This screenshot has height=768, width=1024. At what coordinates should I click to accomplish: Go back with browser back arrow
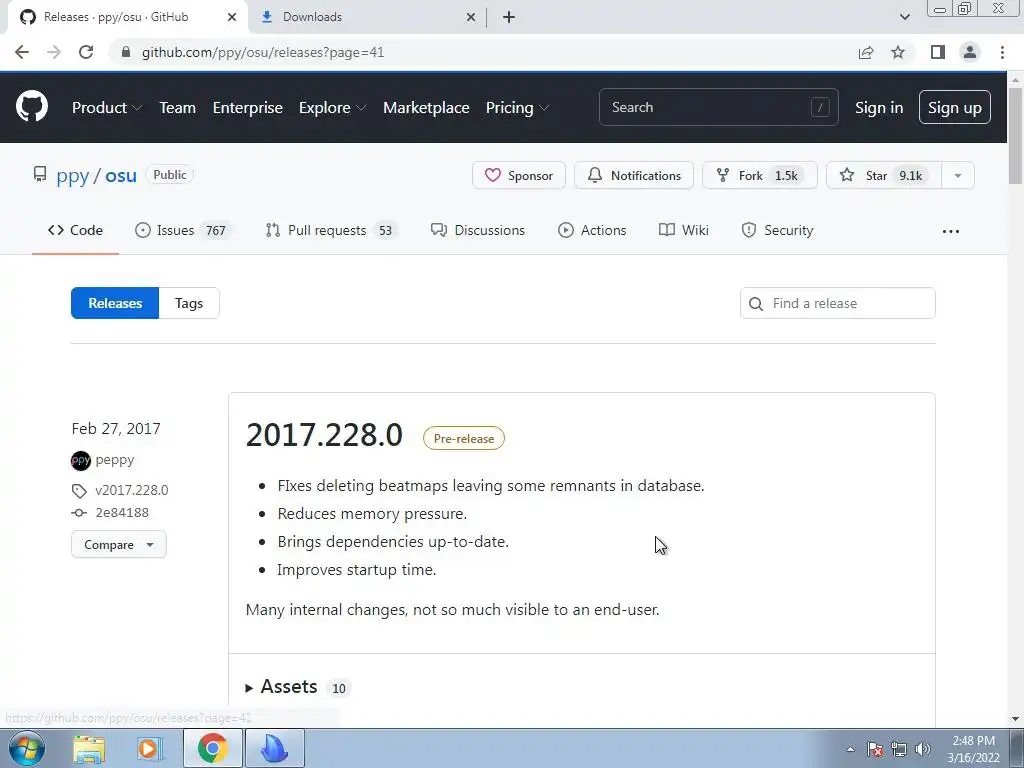tap(22, 52)
